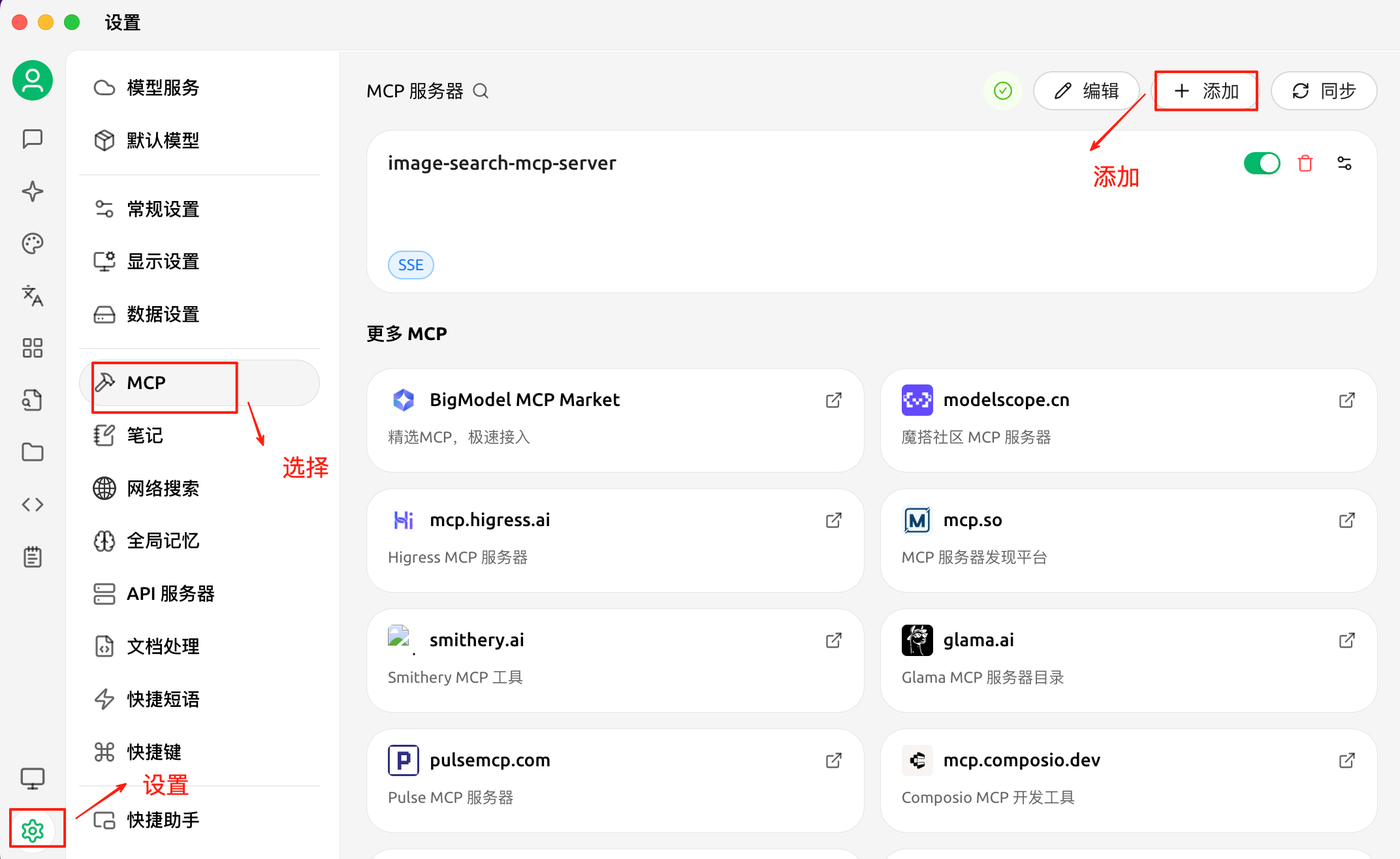
Task: Open the modelscope.cn card
Action: [x=1128, y=420]
